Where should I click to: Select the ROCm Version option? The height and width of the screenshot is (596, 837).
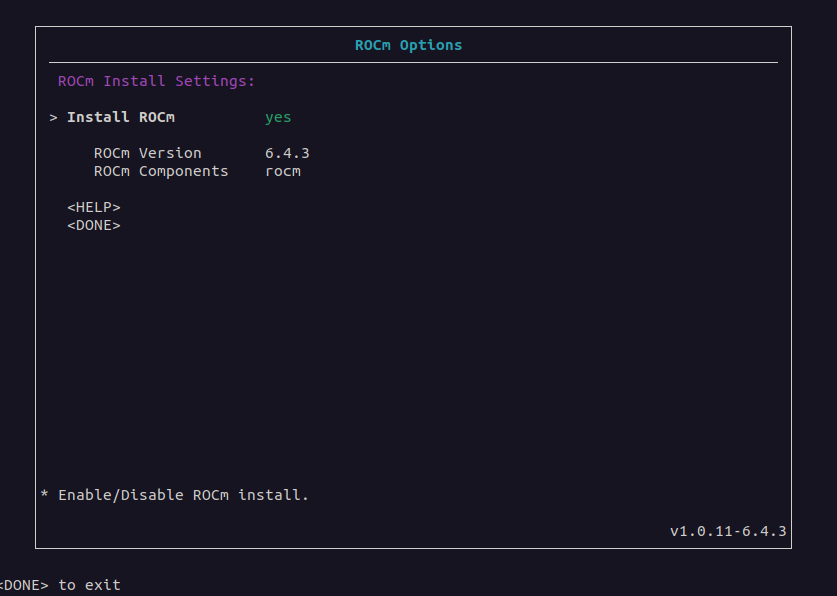pos(147,153)
